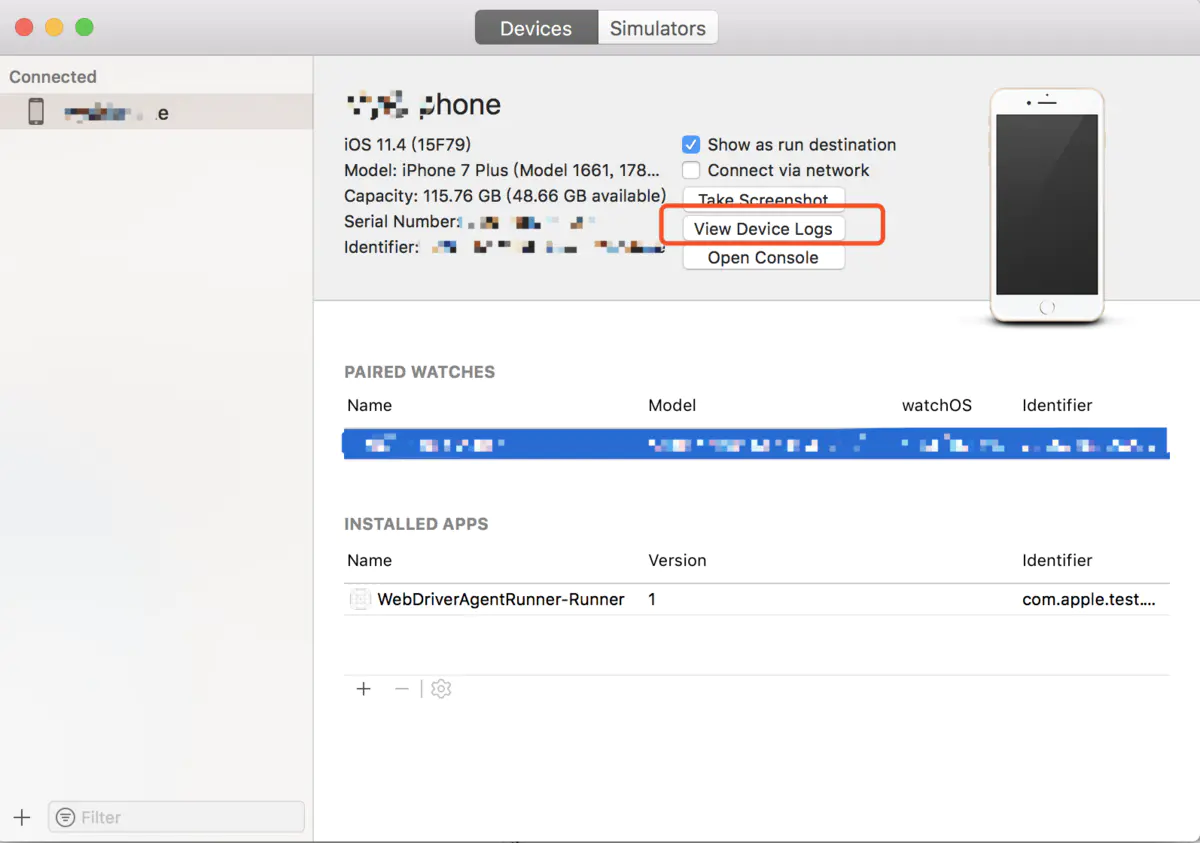Click the watchOS column header

(x=937, y=405)
